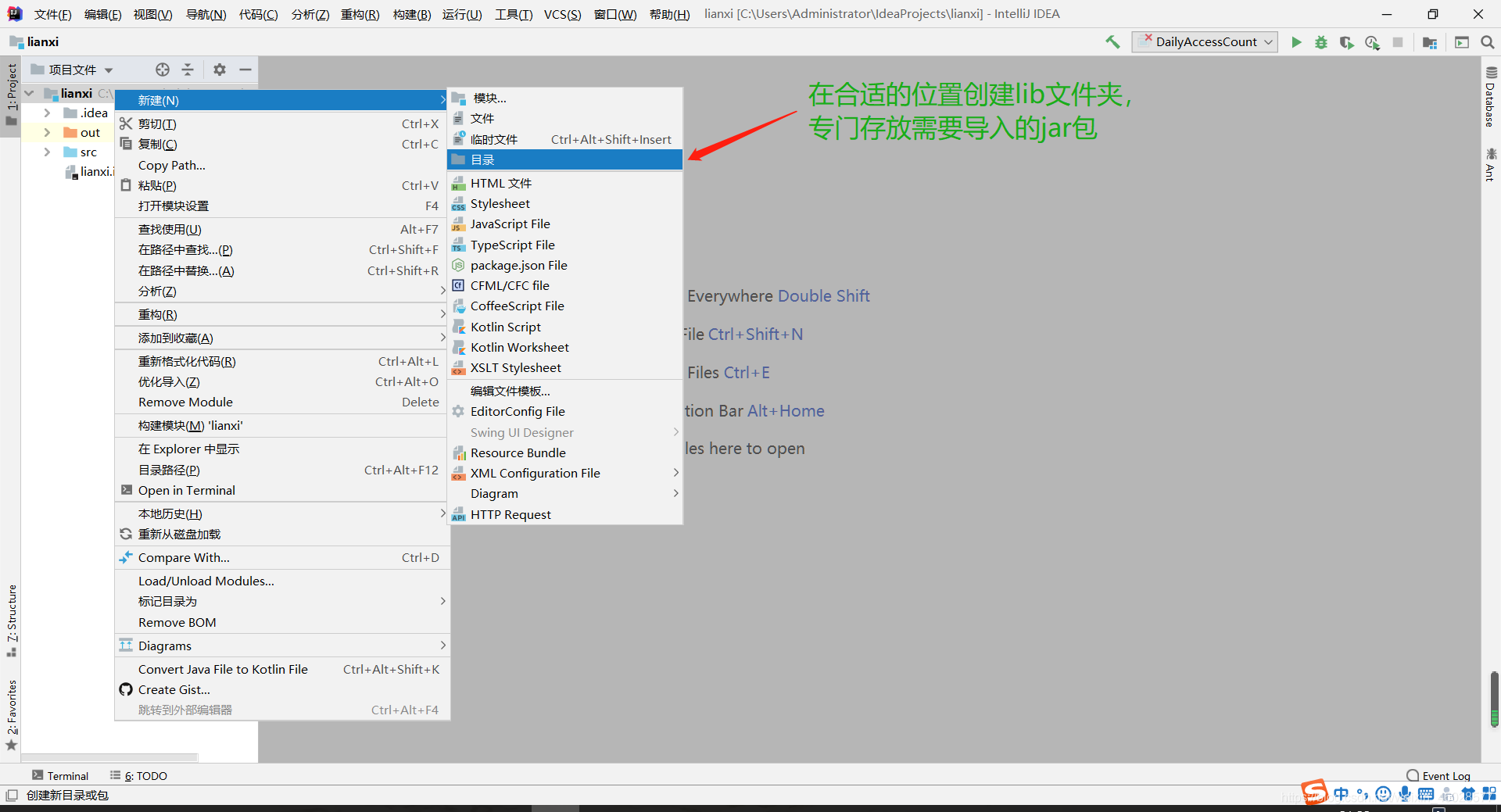
Task: Expand the out folder
Action: pyautogui.click(x=47, y=133)
